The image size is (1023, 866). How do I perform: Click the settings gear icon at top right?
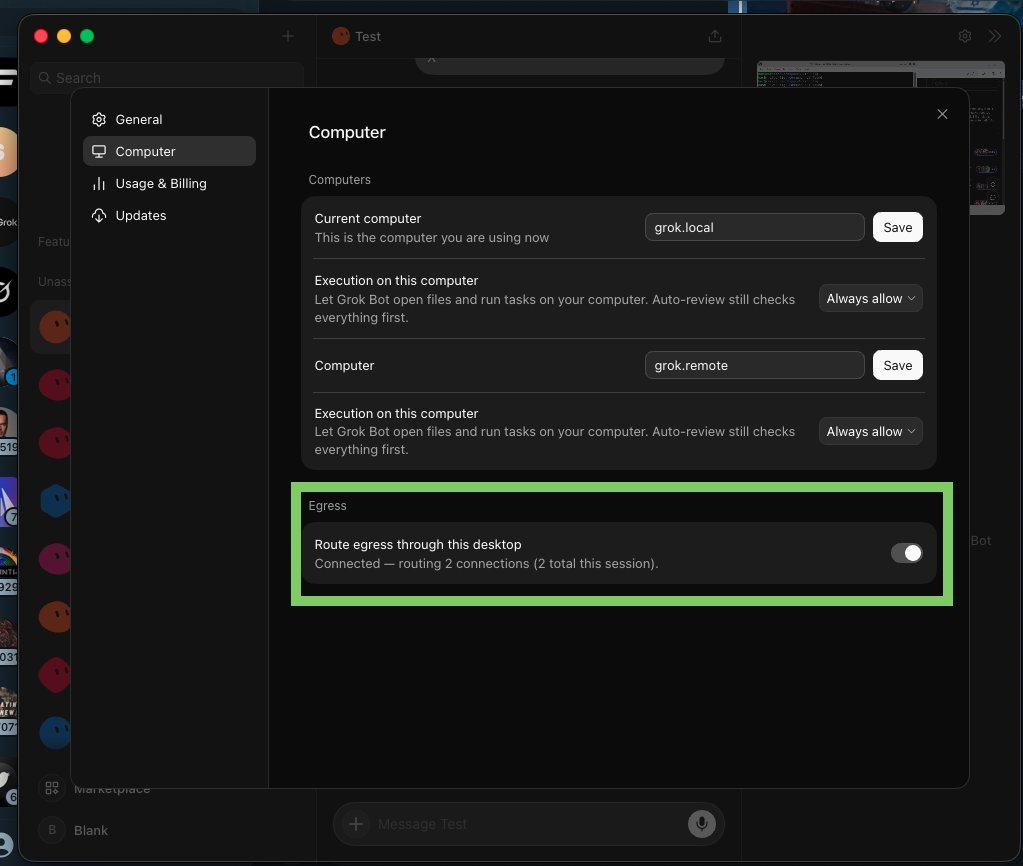(x=965, y=37)
